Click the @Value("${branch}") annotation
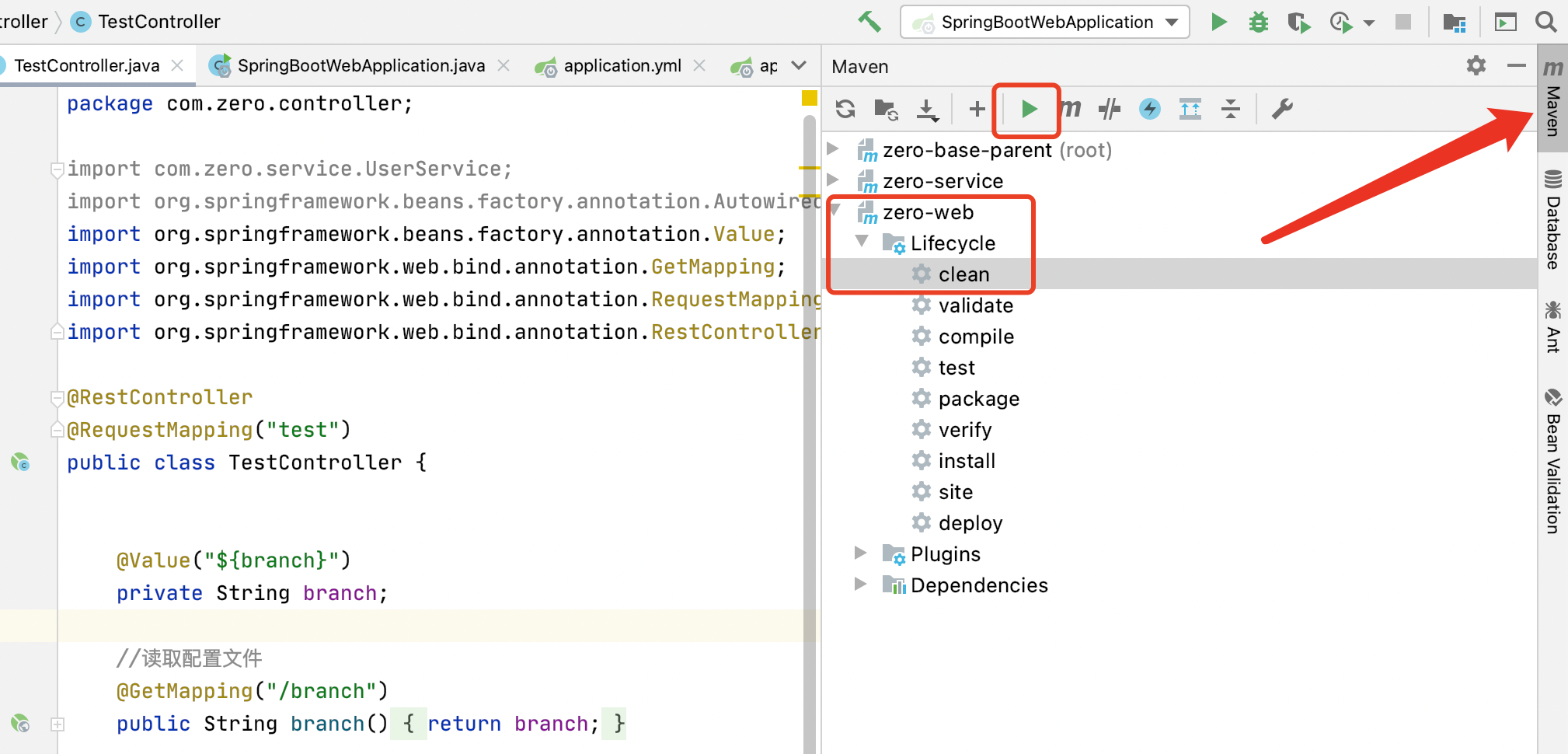The height and width of the screenshot is (754, 1568). point(233,560)
